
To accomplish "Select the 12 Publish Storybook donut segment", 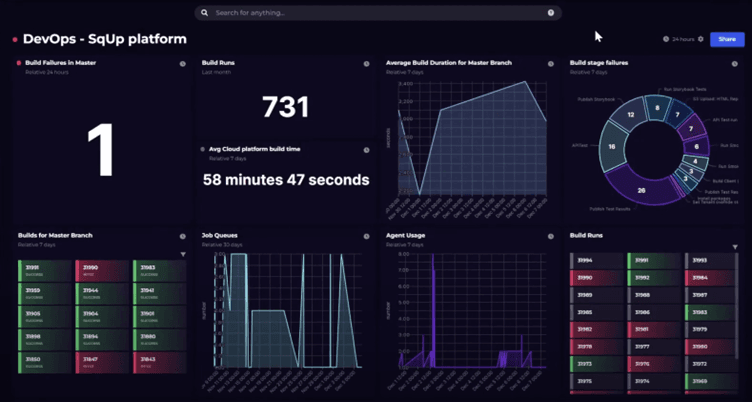I will click(631, 115).
